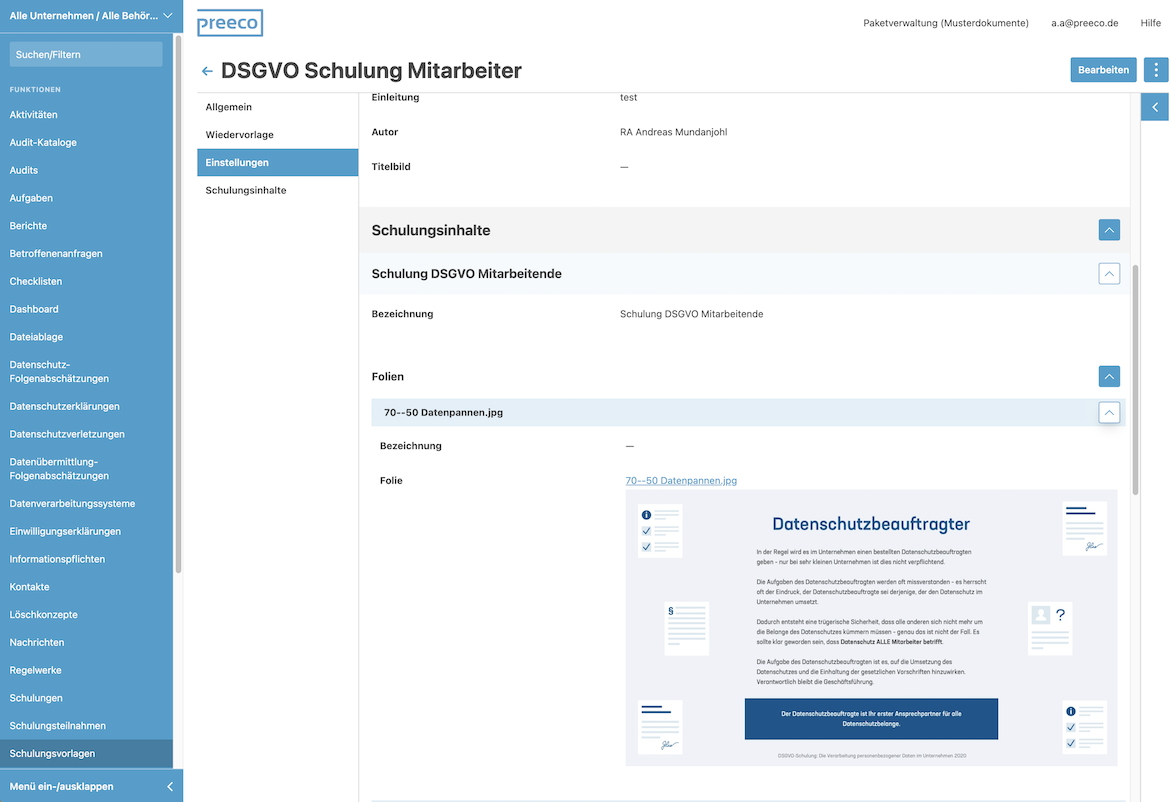Open the three-dot more options menu
The height and width of the screenshot is (802, 1173).
pyautogui.click(x=1156, y=70)
